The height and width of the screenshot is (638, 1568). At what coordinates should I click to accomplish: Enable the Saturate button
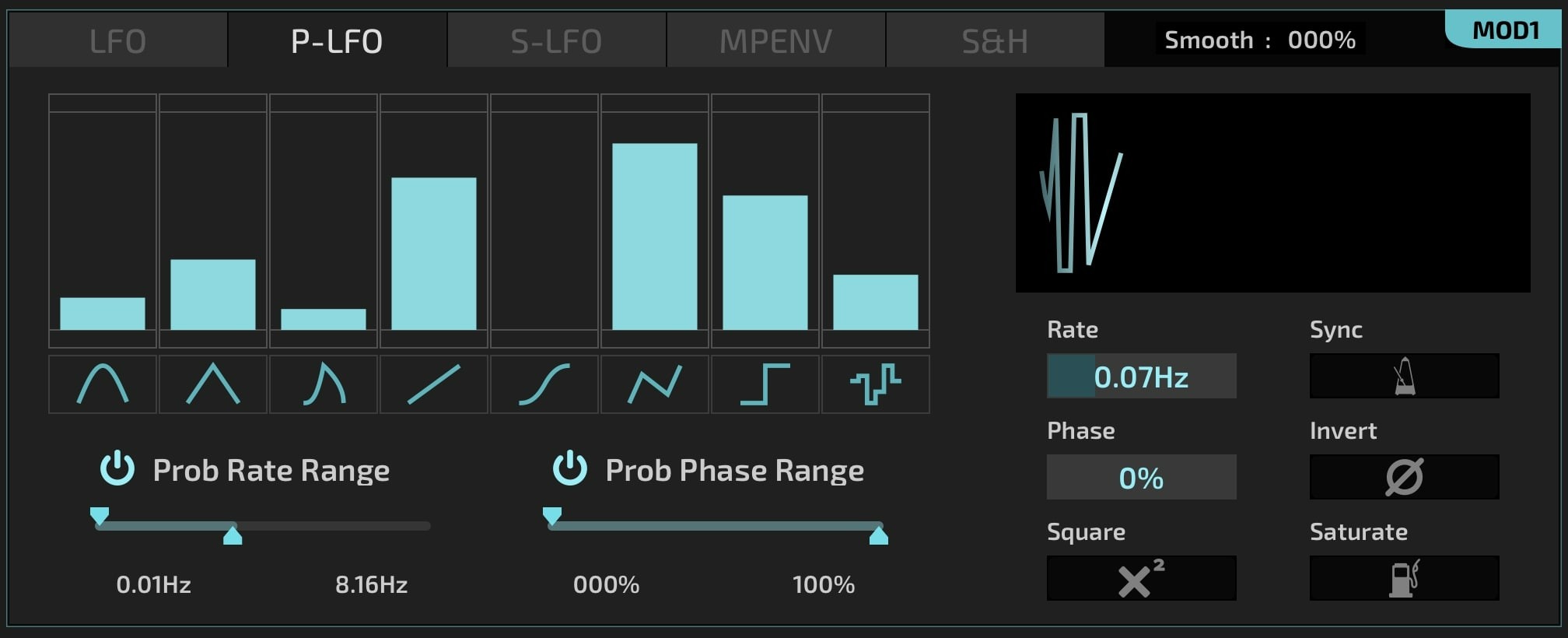pos(1404,578)
